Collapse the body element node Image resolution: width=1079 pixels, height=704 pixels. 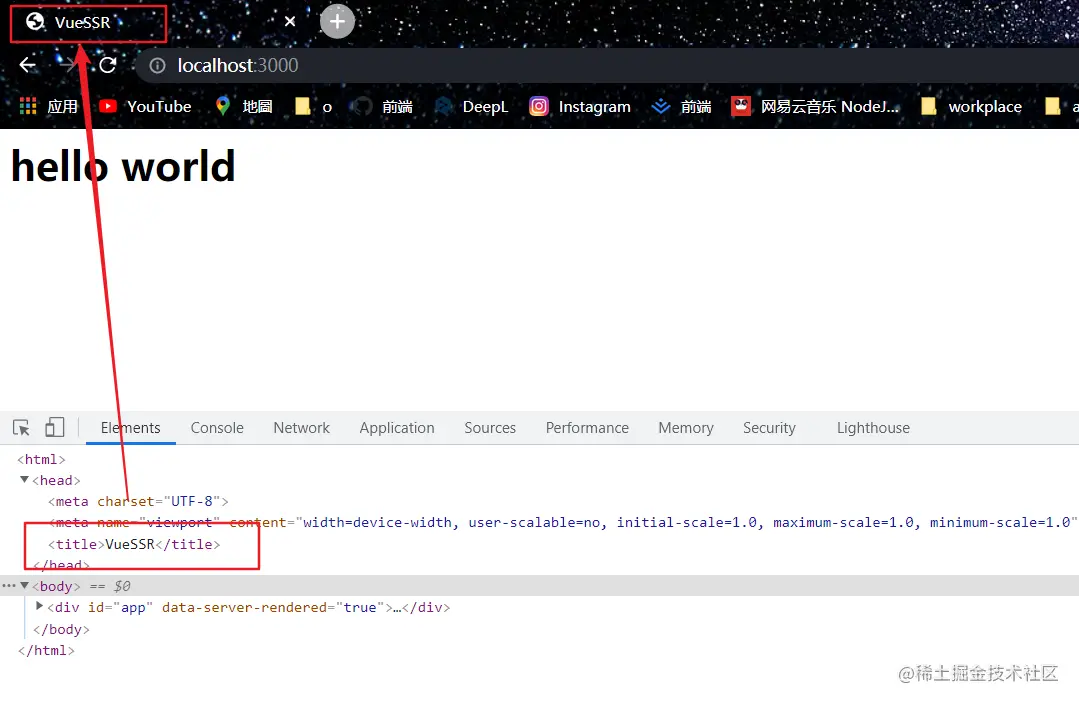[24, 585]
